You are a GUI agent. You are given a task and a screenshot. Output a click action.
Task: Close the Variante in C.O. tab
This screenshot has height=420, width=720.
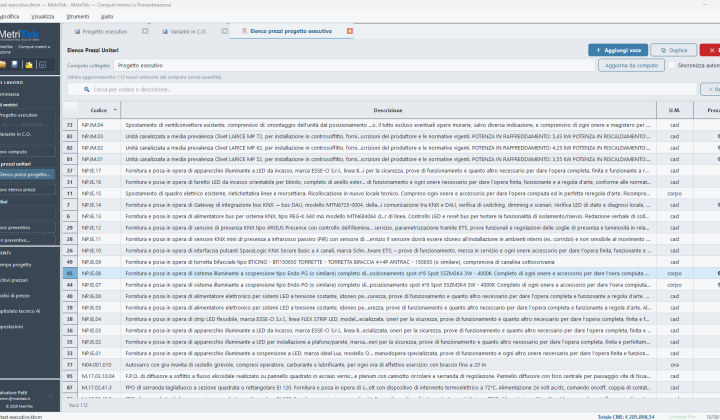pos(225,31)
